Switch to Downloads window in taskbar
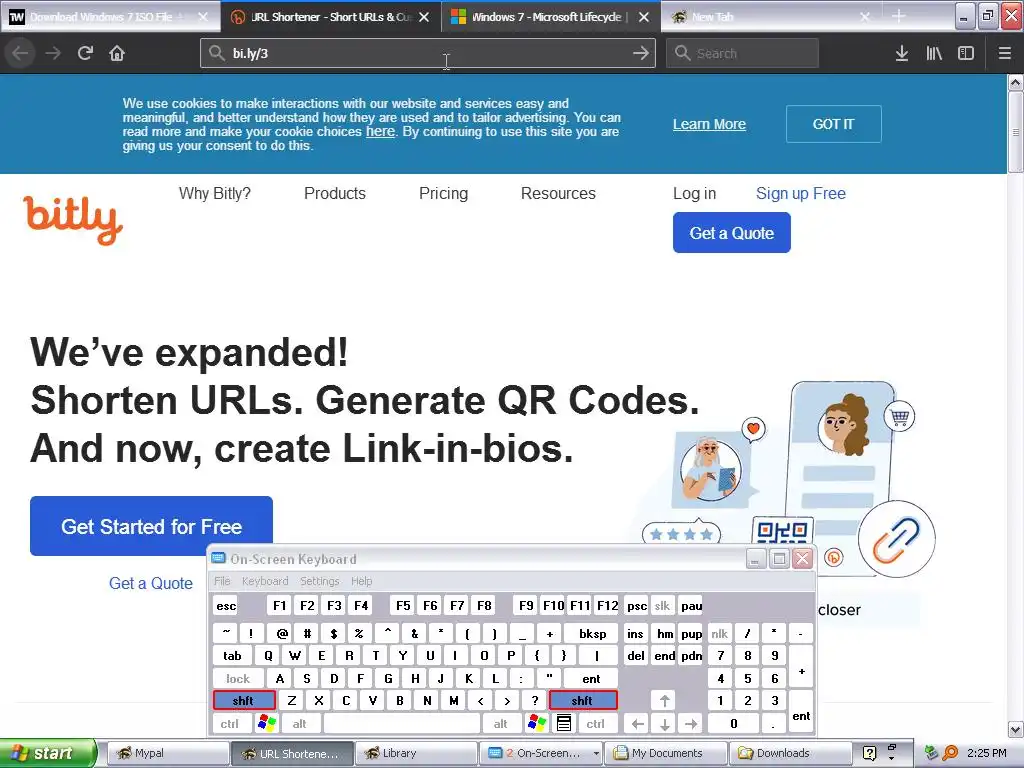Viewport: 1024px width, 768px height. (790, 753)
